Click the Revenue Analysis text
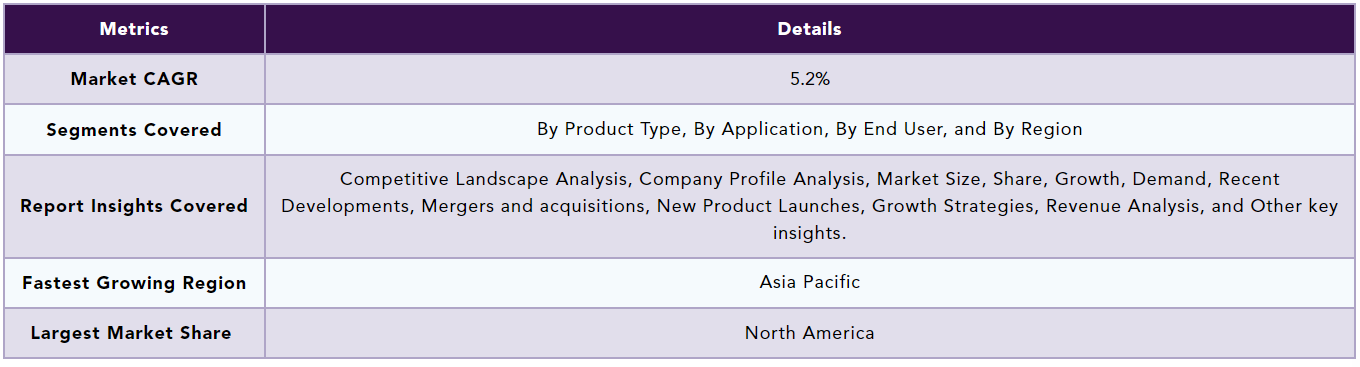The width and height of the screenshot is (1360, 367). (1120, 206)
